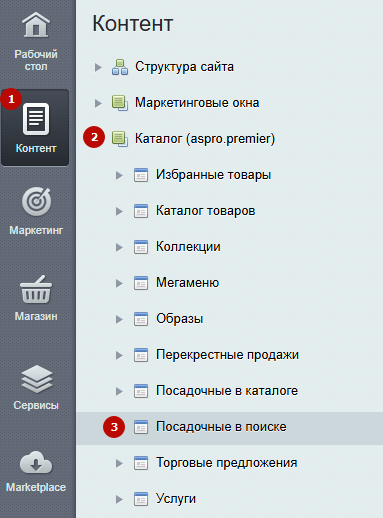Select Коллекции in the tree
The image size is (383, 518).
tap(188, 247)
